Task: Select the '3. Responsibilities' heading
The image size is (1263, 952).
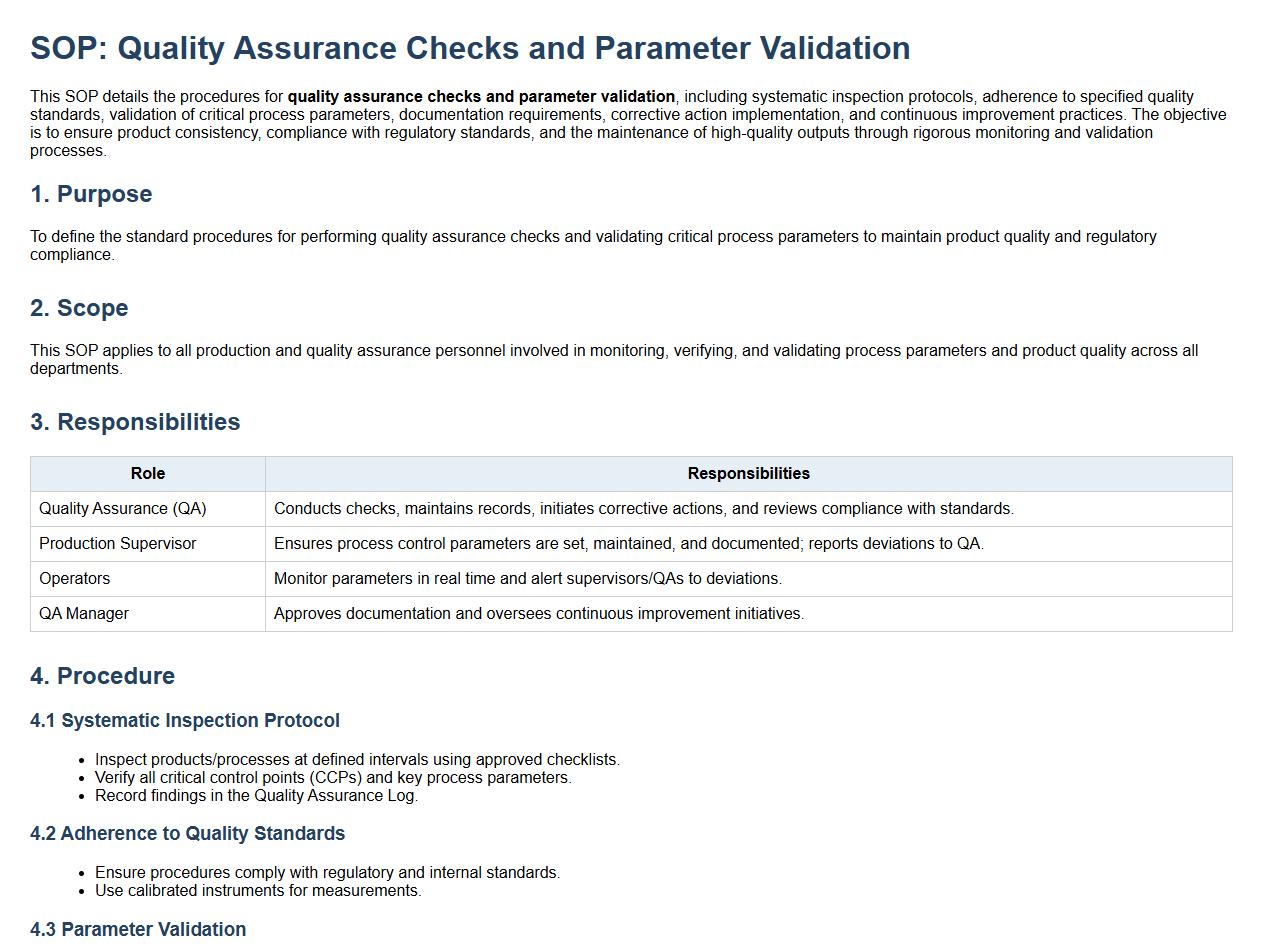Action: tap(135, 422)
